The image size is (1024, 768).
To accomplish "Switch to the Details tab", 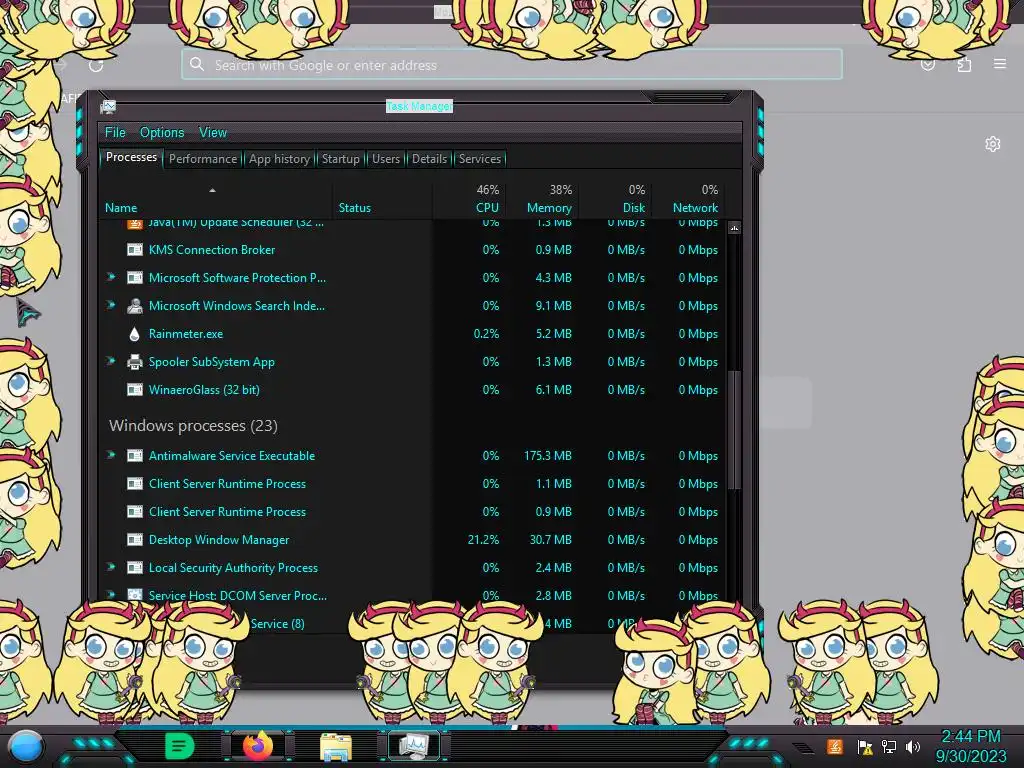I will [429, 159].
